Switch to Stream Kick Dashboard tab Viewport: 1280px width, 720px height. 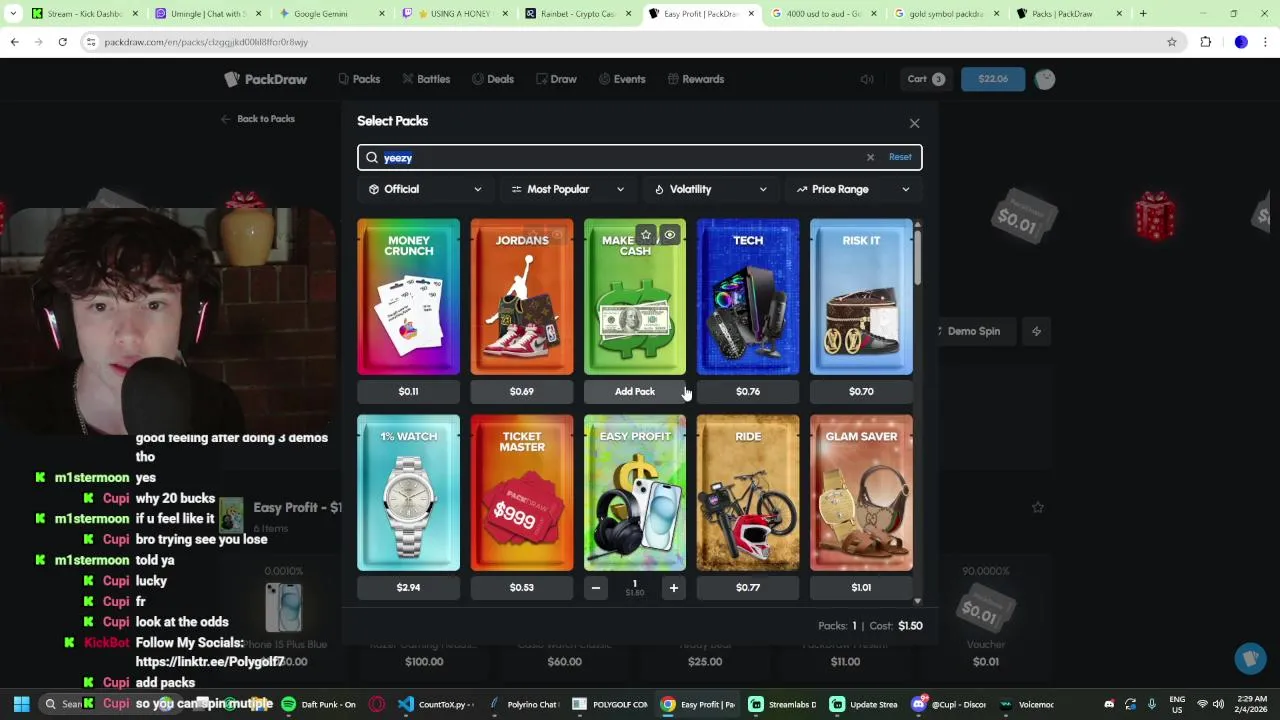coord(86,14)
